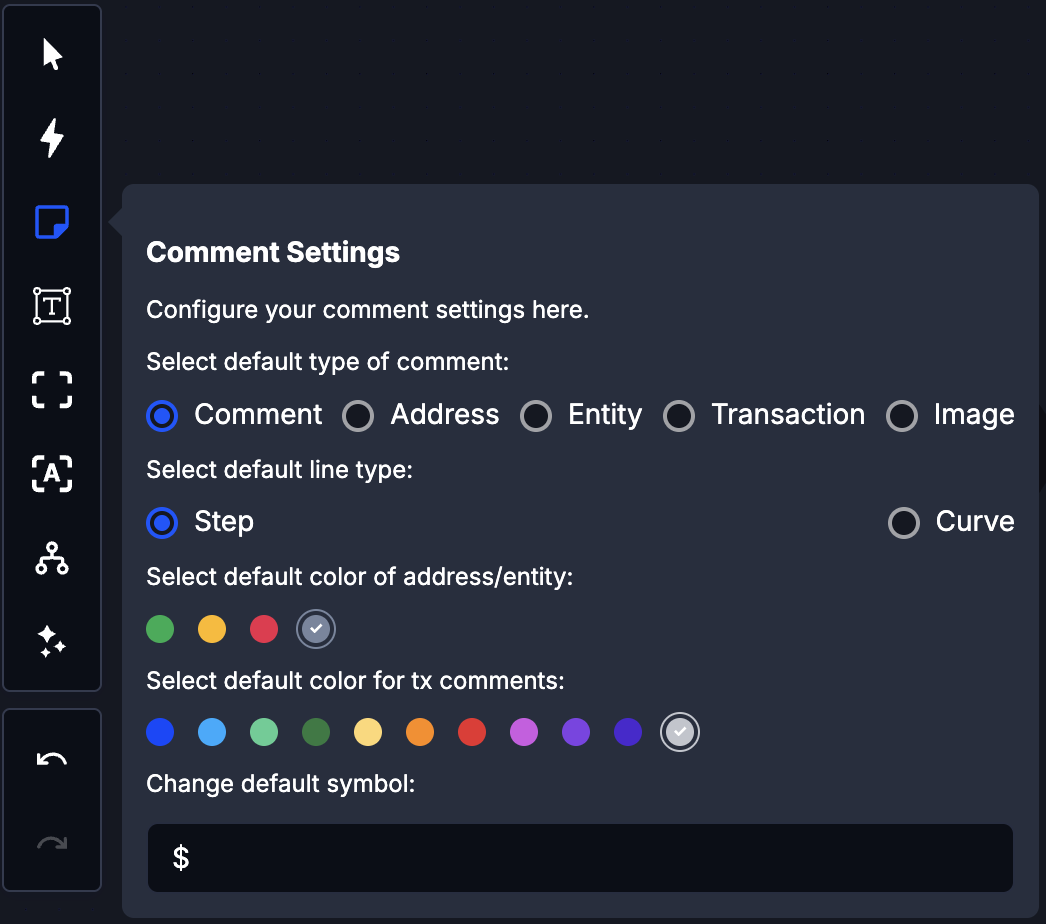Switch default line type to Curve
This screenshot has height=924, width=1046.
903,522
